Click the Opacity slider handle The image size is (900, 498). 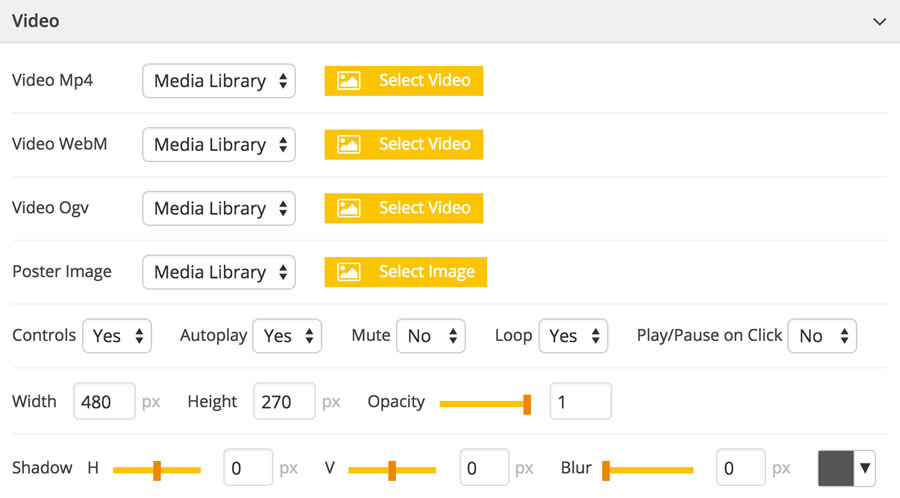click(x=527, y=404)
